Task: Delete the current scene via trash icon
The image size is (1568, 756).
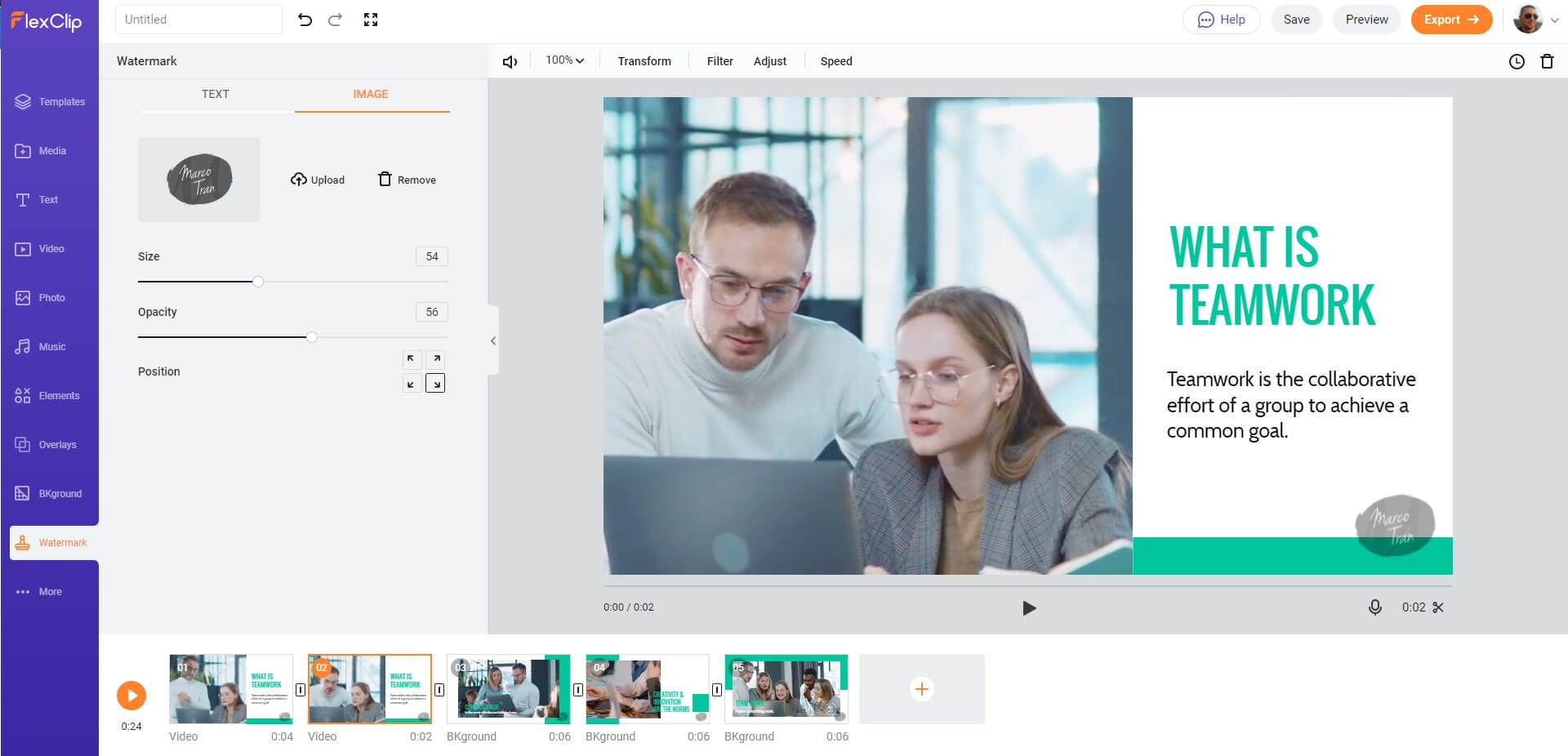Action: pyautogui.click(x=1546, y=61)
